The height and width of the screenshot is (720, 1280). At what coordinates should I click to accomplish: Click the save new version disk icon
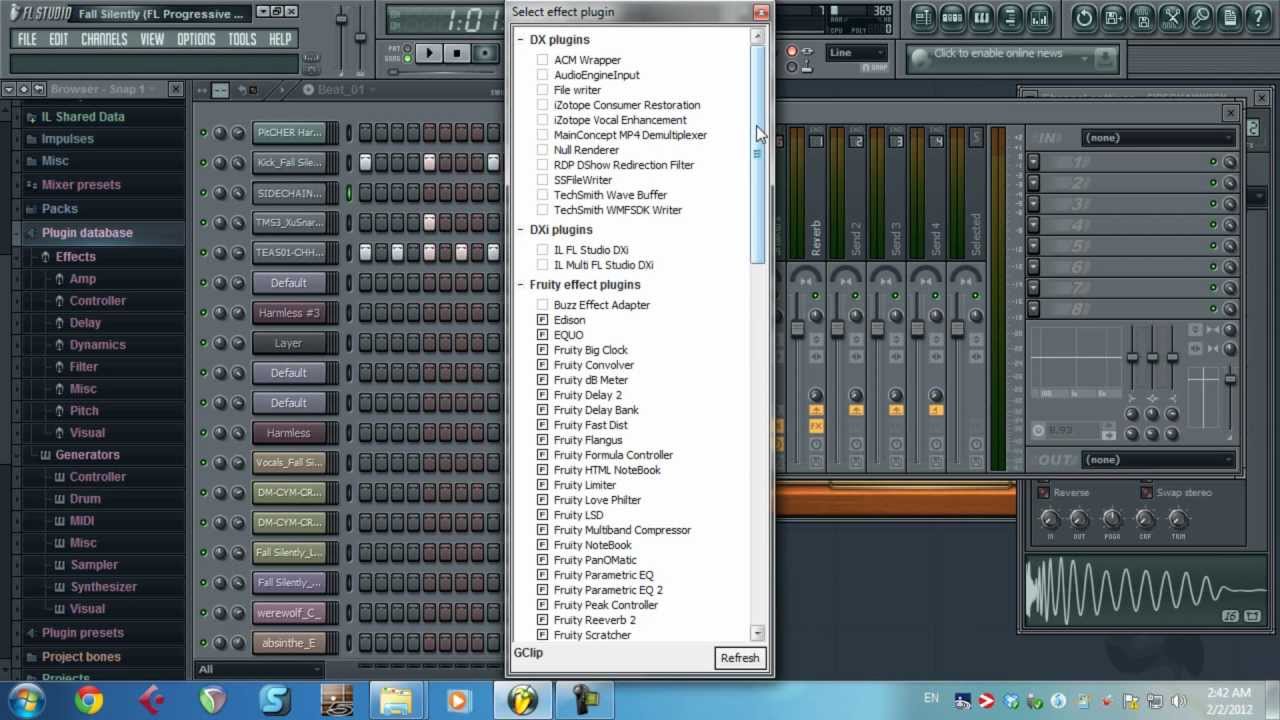click(x=1113, y=17)
